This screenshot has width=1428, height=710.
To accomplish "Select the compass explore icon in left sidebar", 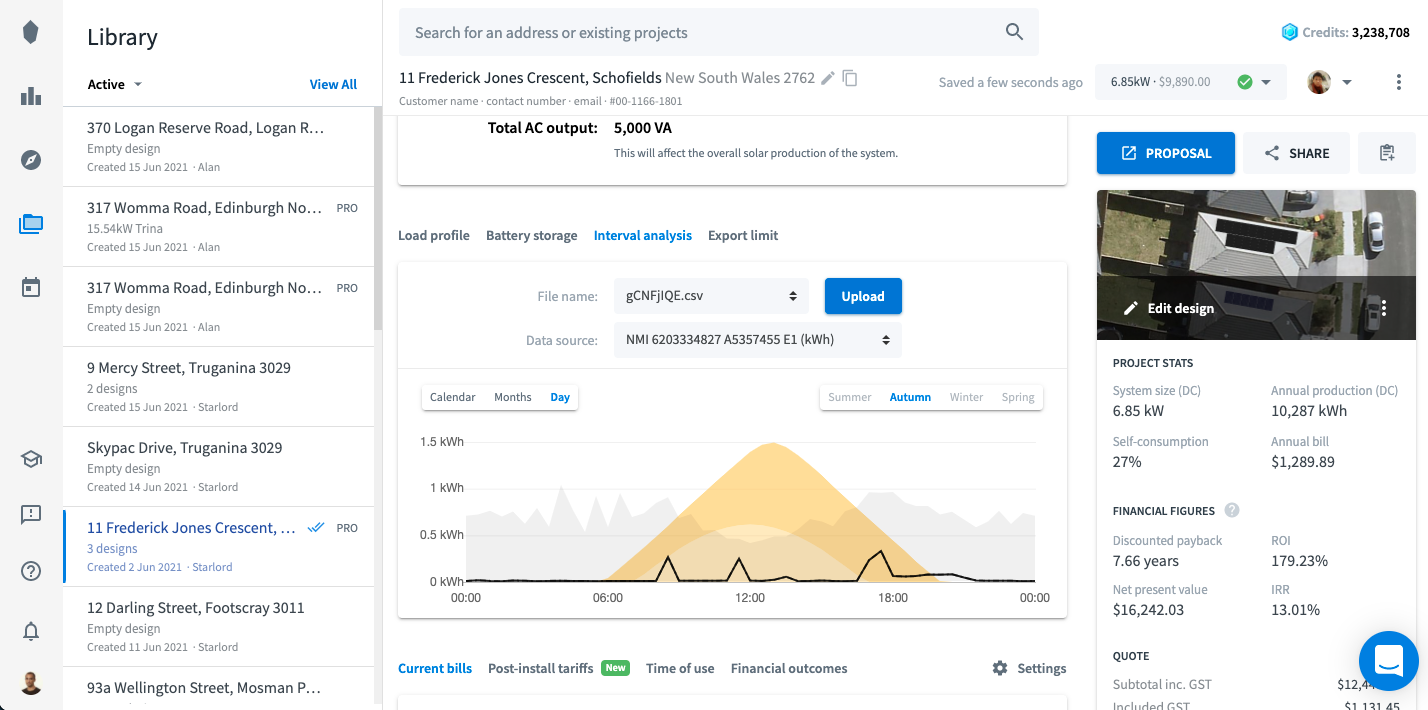I will [30, 159].
